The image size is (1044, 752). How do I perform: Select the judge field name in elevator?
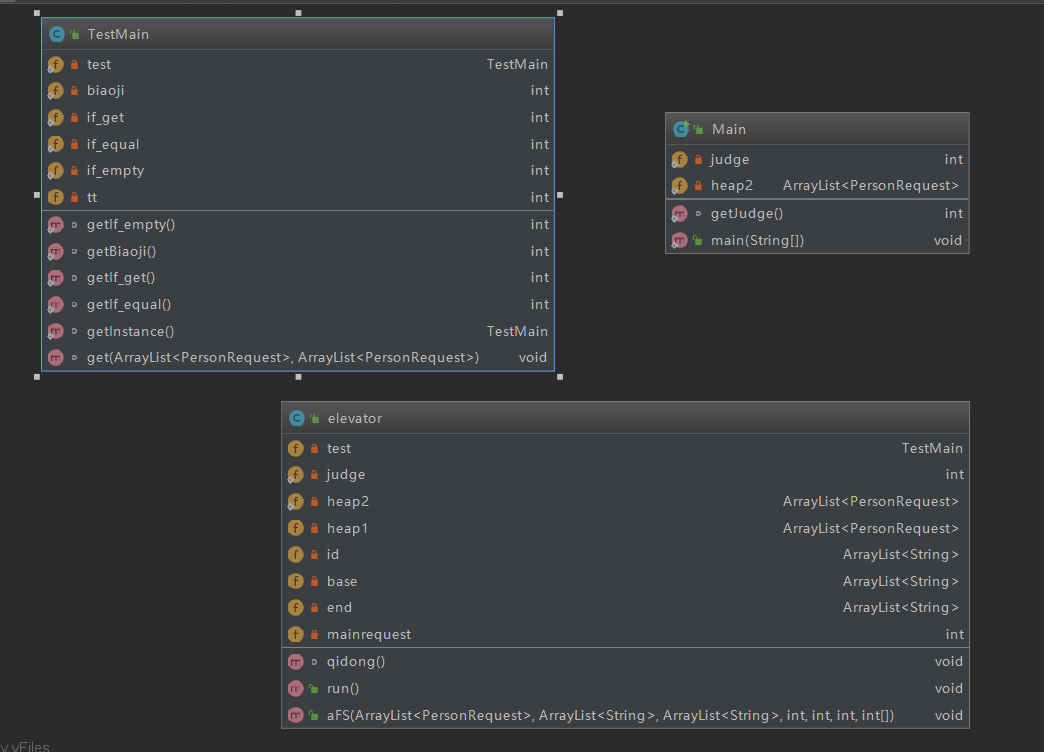click(346, 475)
